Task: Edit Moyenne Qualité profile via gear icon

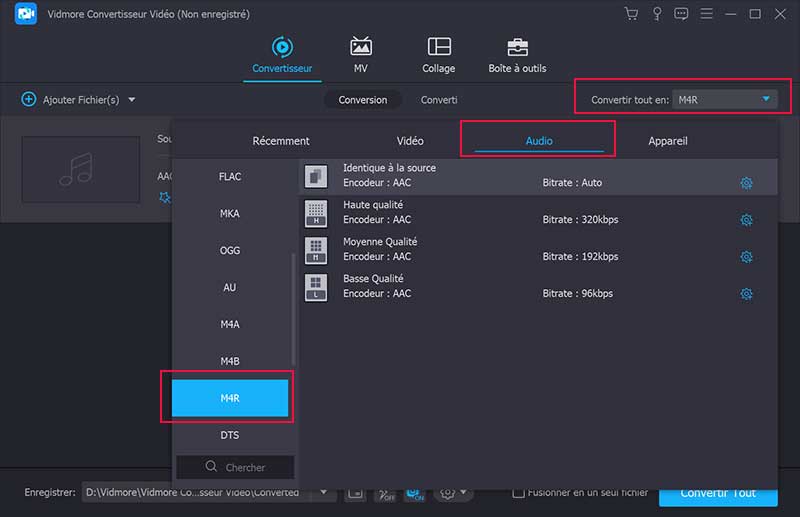Action: coord(746,257)
